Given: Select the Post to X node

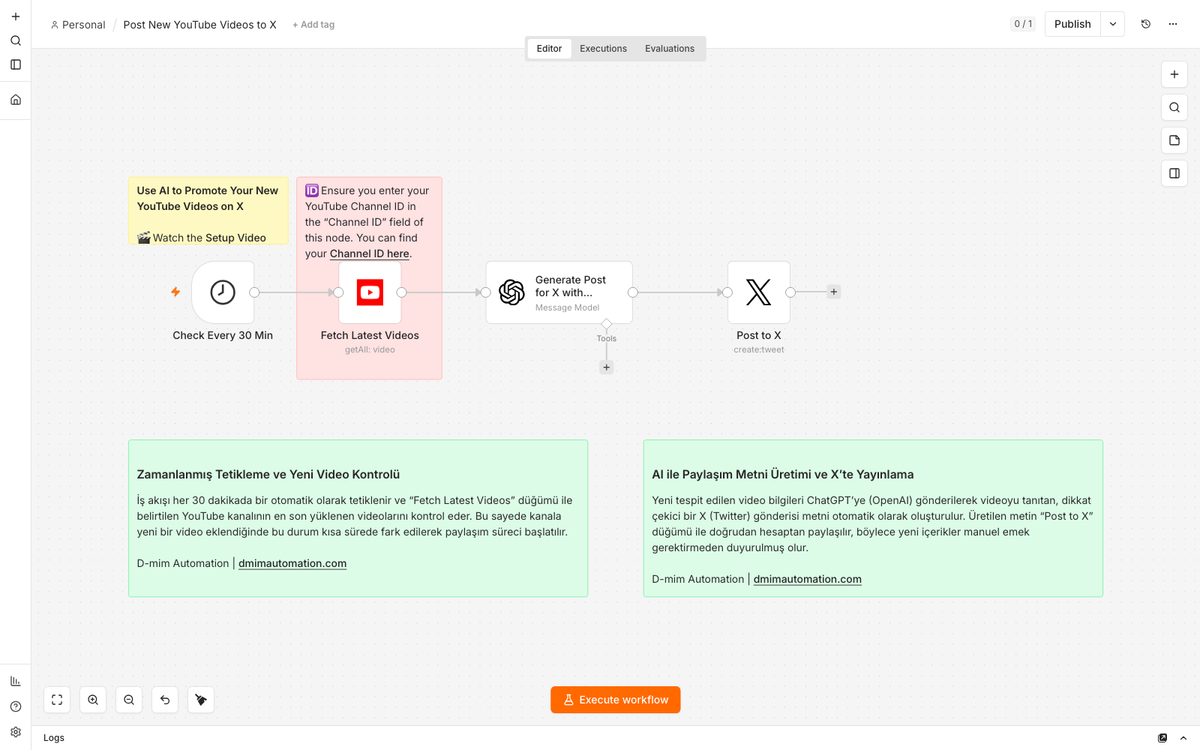Looking at the screenshot, I should [x=759, y=292].
